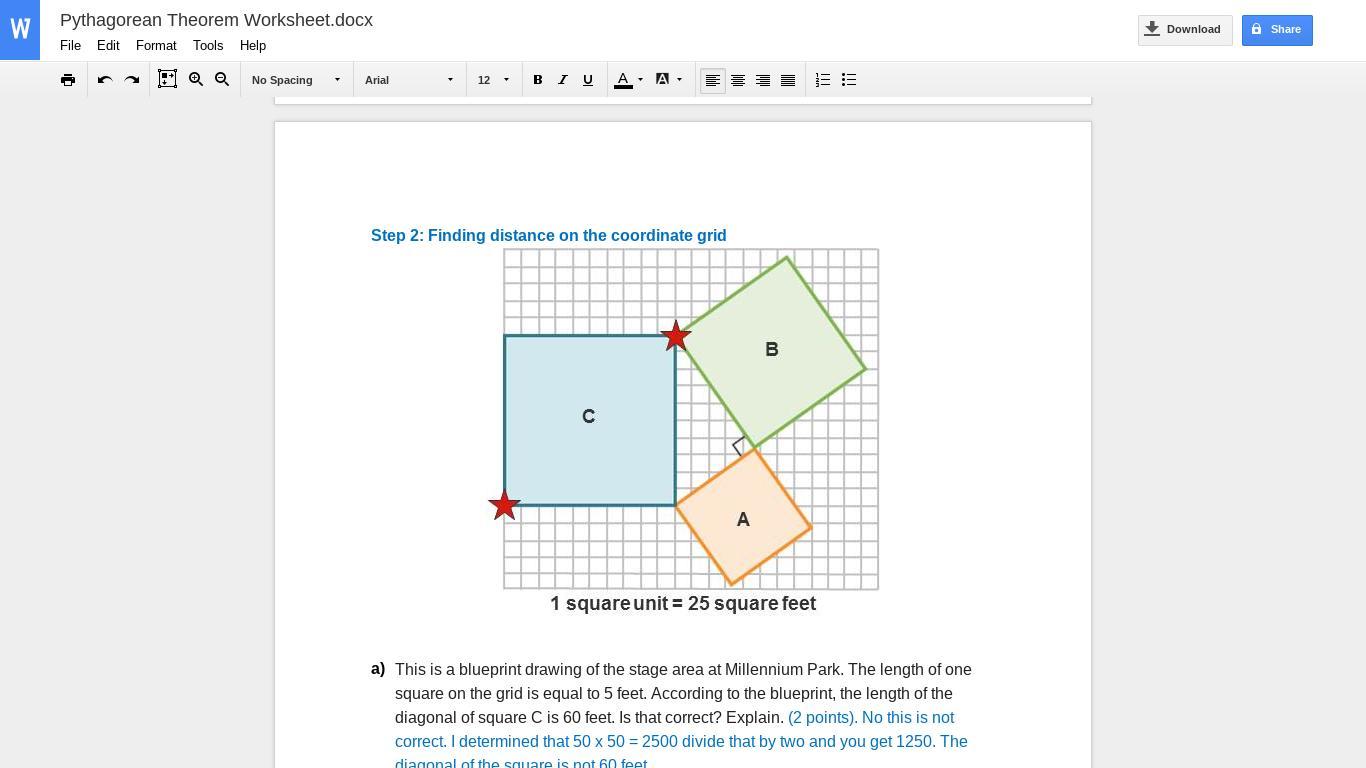Align text to the right

[x=763, y=80]
